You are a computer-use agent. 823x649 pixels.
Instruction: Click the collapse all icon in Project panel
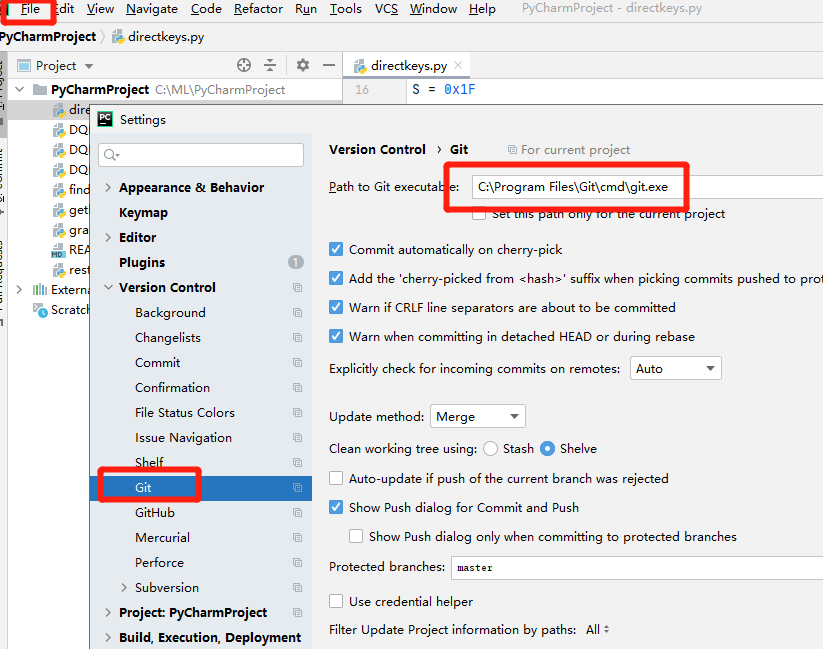(270, 65)
